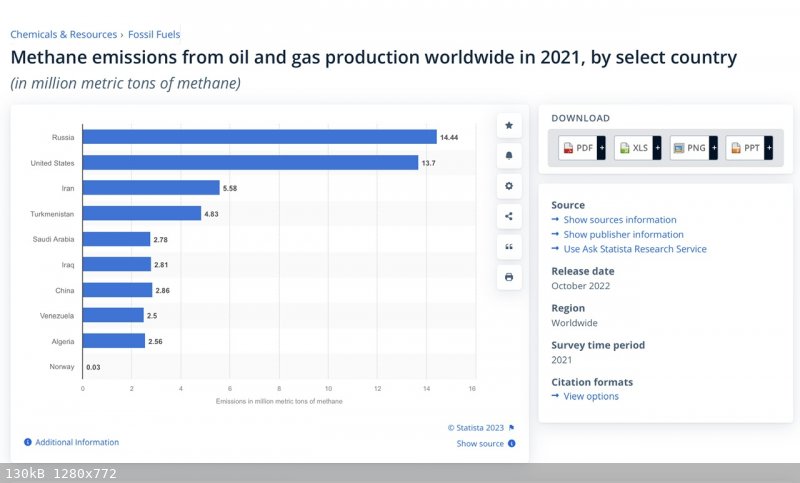Click Additional Information link text
Screen dimensions: 800x483
coord(77,442)
